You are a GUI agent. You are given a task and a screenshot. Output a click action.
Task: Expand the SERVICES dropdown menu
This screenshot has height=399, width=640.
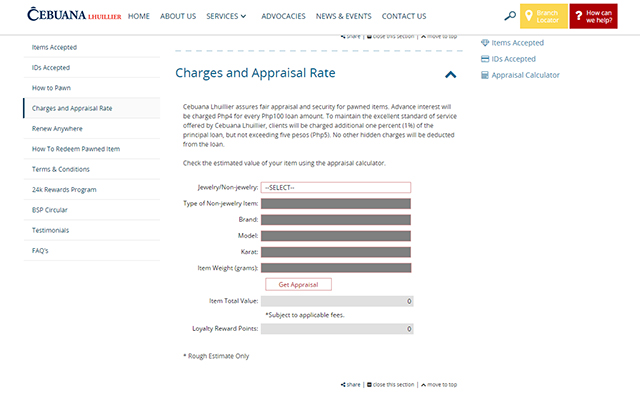point(226,16)
